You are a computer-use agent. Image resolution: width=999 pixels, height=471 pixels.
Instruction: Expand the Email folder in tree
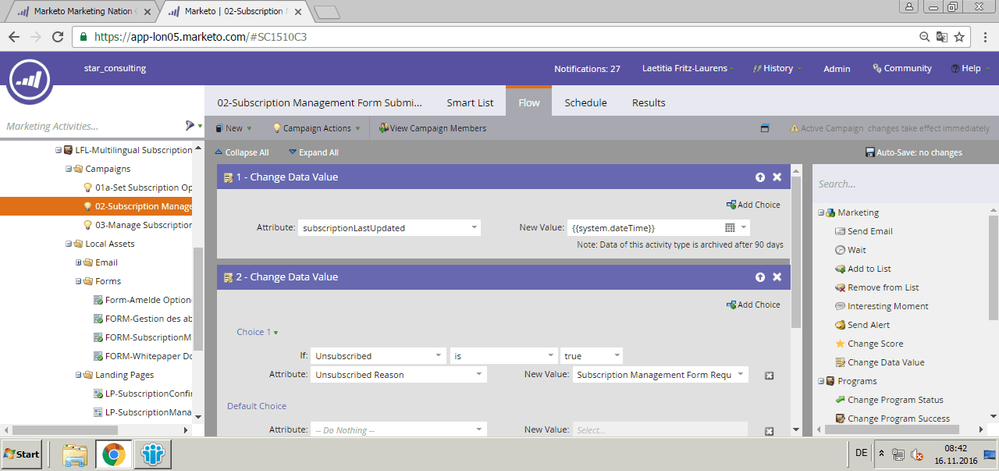pyautogui.click(x=78, y=262)
